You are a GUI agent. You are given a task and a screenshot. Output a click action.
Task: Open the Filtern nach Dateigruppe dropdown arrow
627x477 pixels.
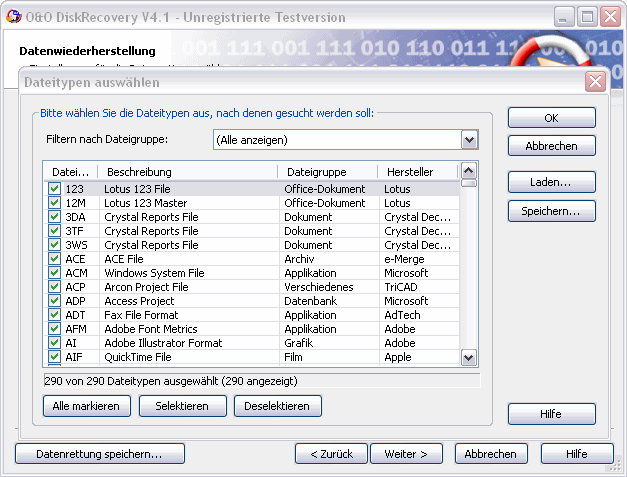[469, 140]
